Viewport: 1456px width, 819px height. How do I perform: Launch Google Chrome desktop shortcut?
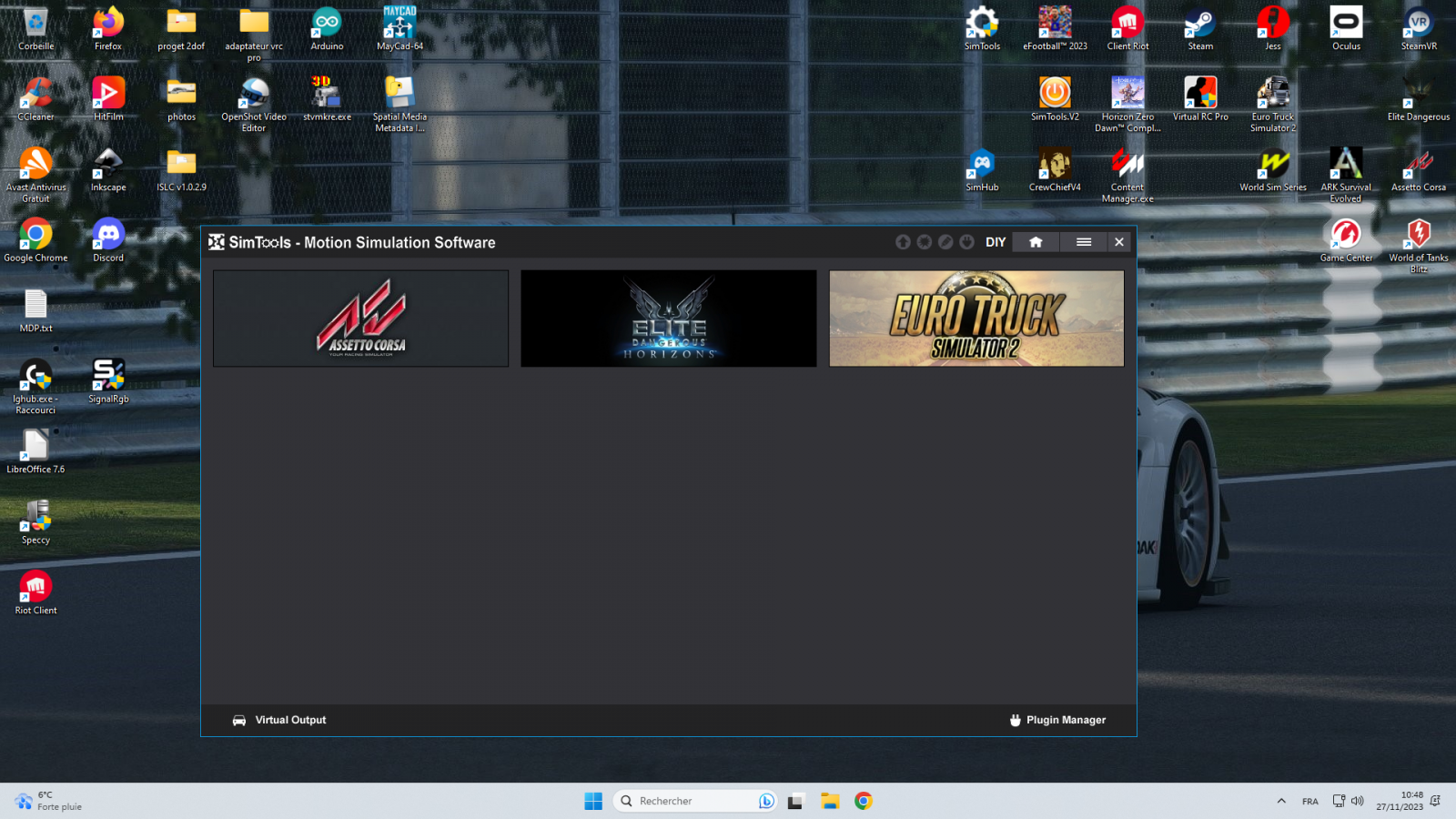pos(35,240)
